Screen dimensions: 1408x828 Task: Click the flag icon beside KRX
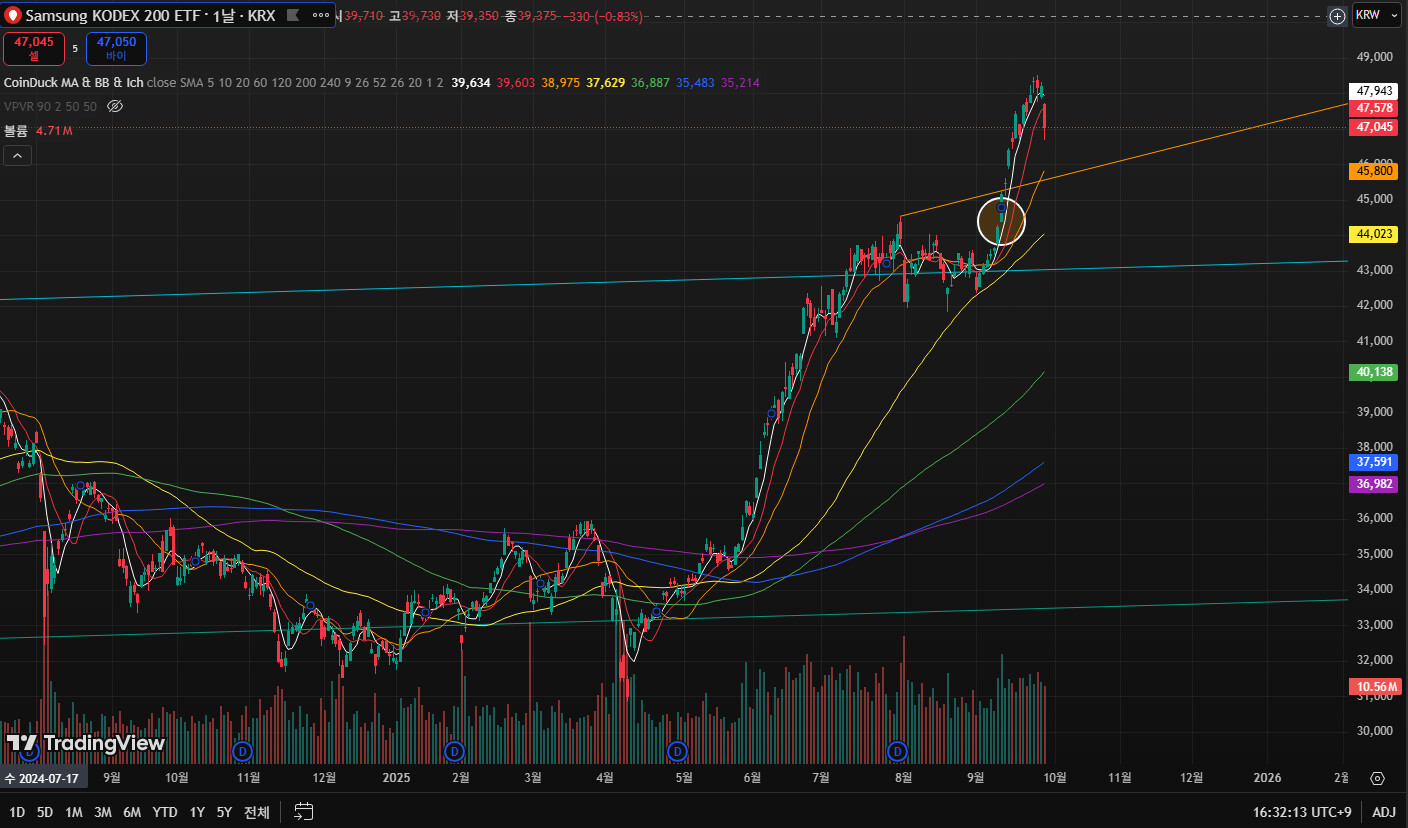click(293, 16)
